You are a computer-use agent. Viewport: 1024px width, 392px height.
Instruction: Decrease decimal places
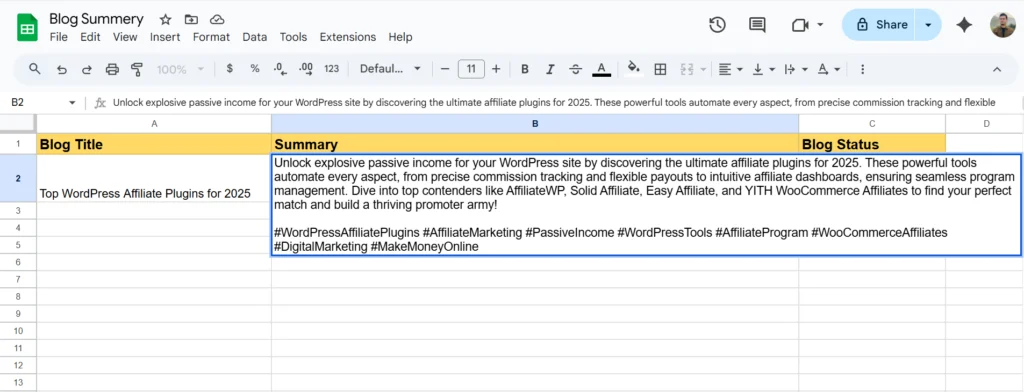click(280, 69)
